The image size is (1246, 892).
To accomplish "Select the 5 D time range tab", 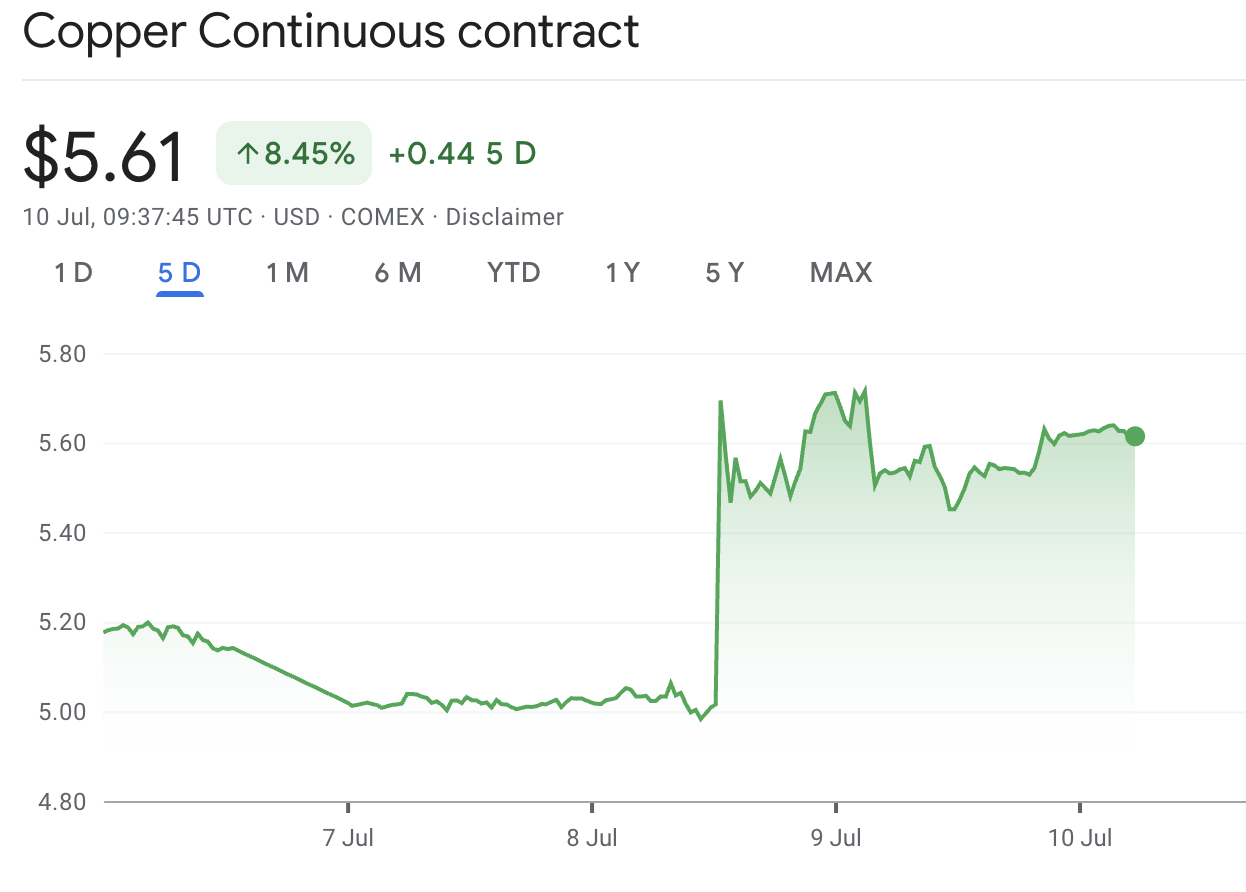I will click(x=180, y=272).
